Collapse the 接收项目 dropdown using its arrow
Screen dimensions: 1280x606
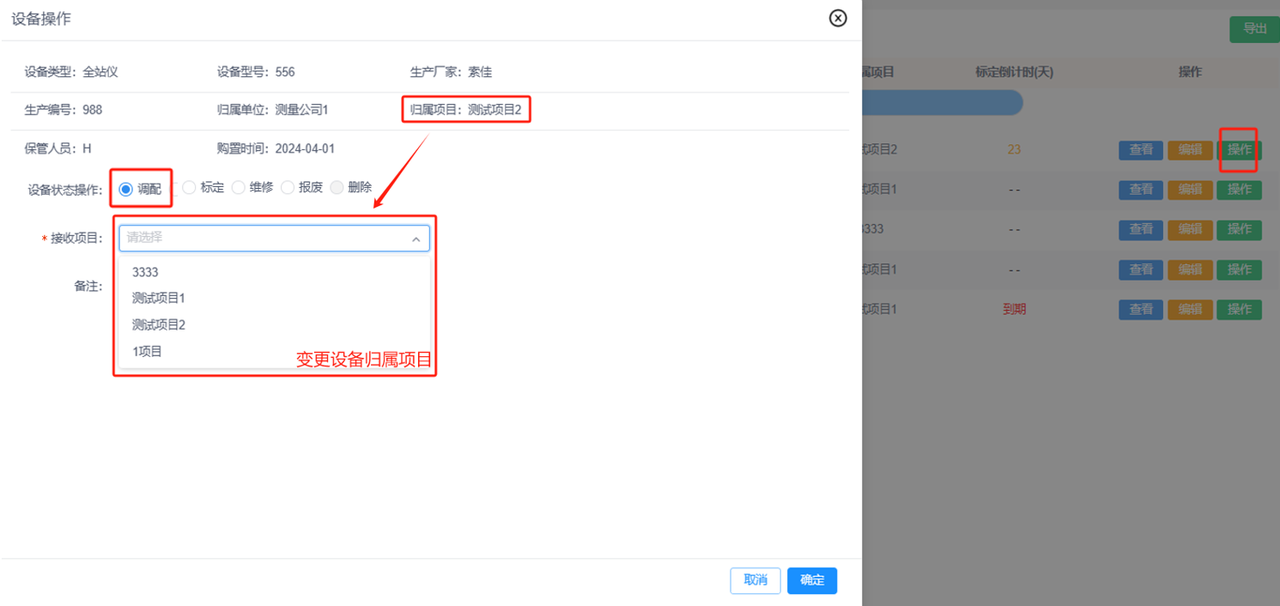coord(416,238)
